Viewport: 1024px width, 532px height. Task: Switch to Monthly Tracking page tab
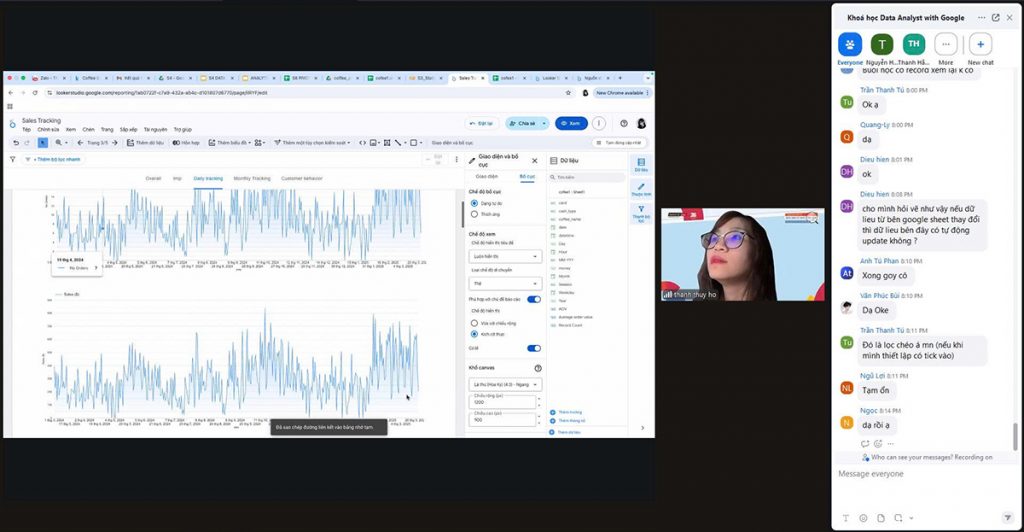pos(252,178)
